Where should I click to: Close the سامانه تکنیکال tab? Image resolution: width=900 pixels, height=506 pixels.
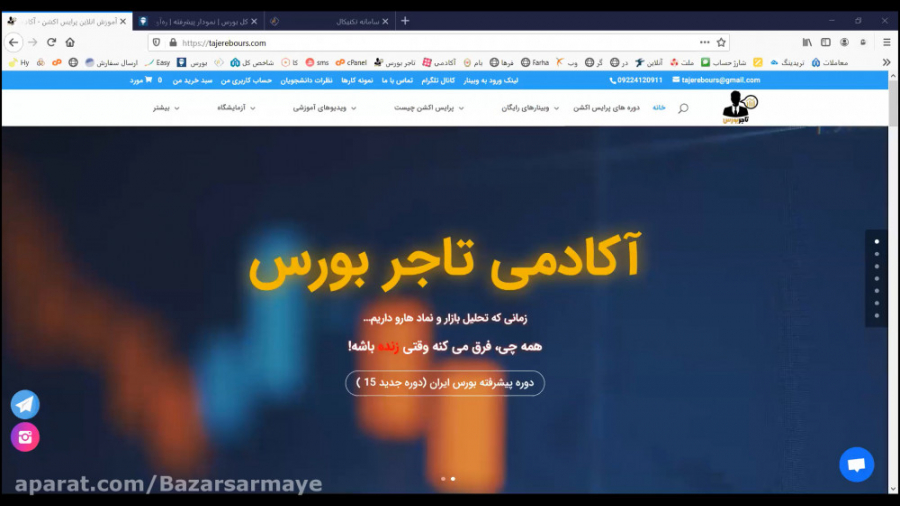385,21
